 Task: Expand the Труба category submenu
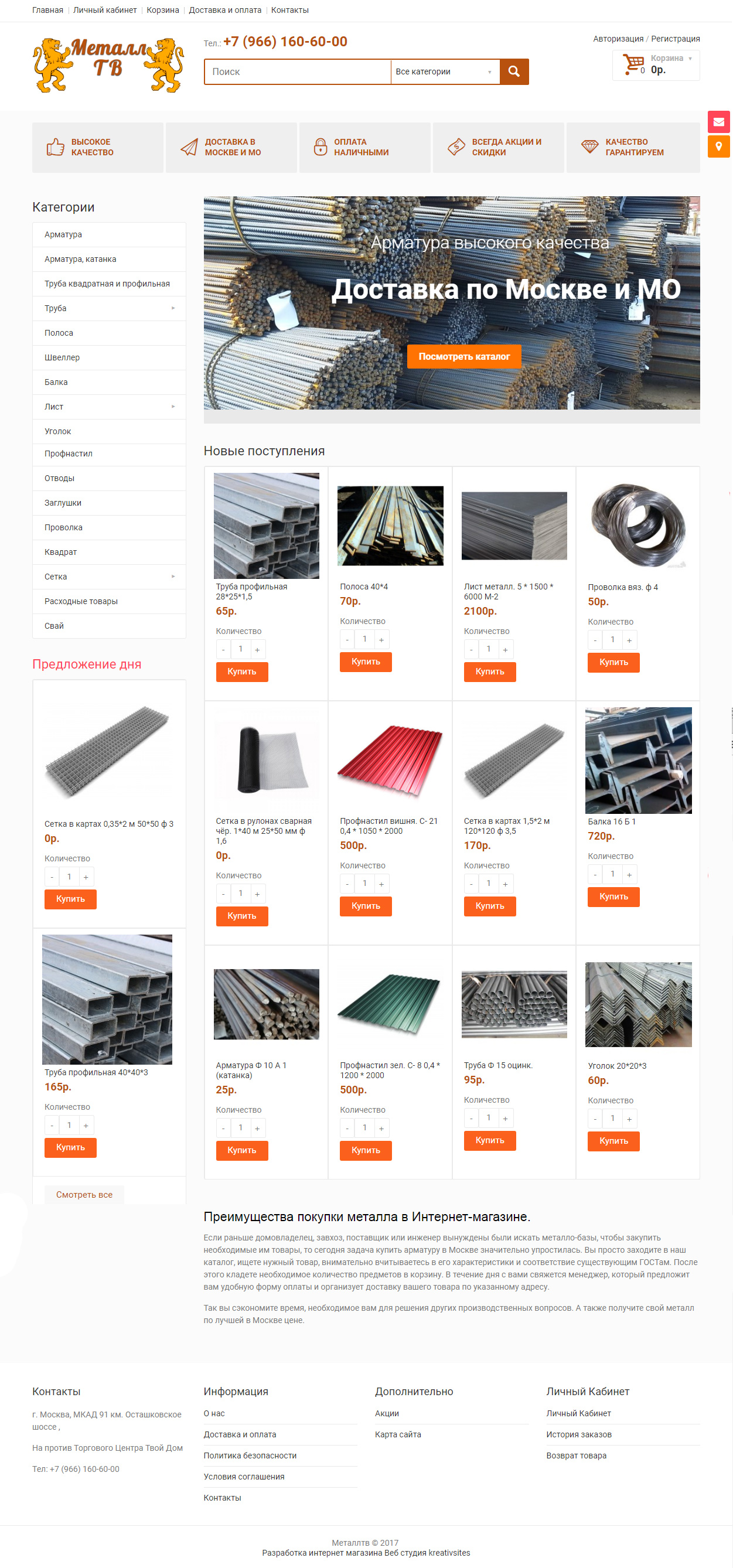[x=173, y=309]
